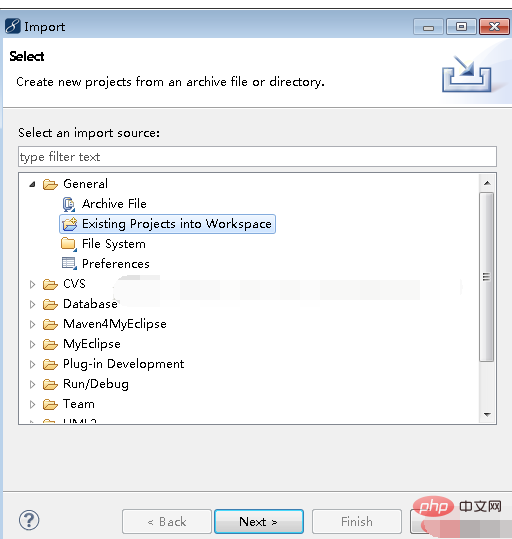
Task: Click the MyEclipse folder icon
Action: (x=50, y=344)
